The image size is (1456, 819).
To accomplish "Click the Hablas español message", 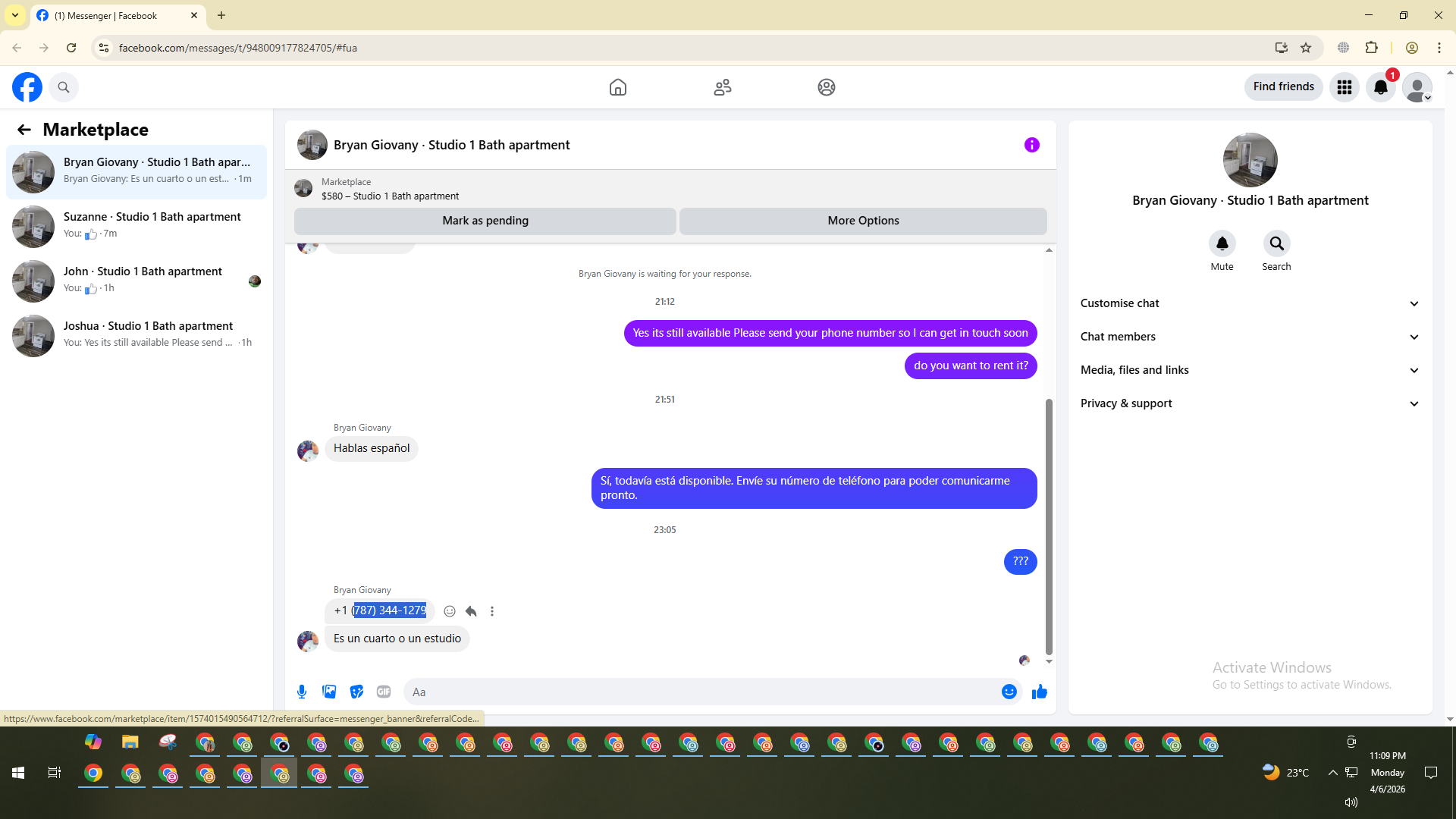I will (372, 449).
